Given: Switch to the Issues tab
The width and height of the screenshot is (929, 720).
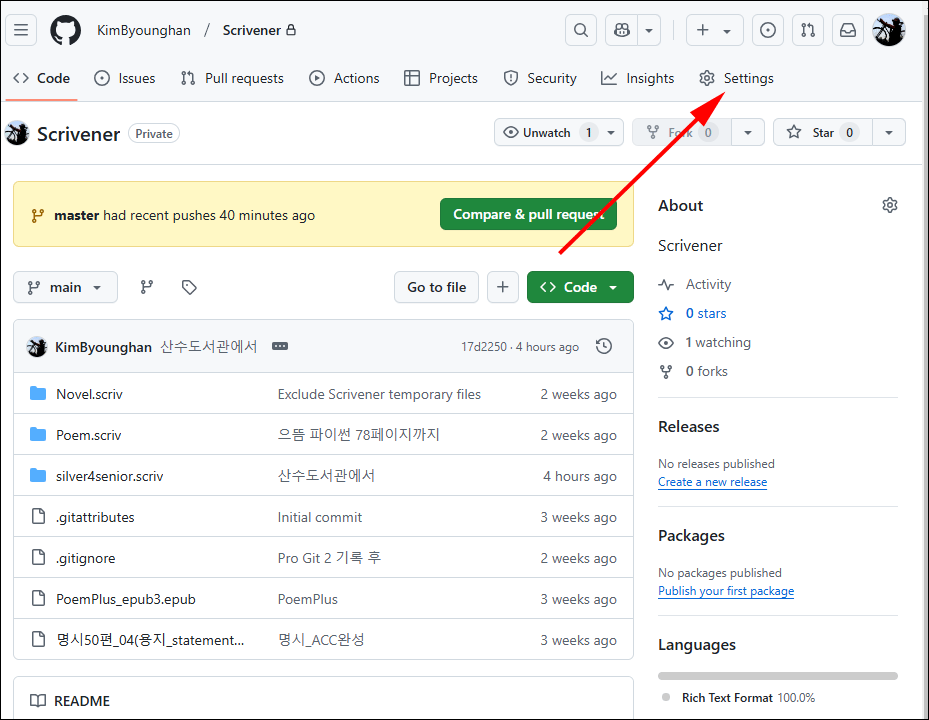Looking at the screenshot, I should point(125,78).
